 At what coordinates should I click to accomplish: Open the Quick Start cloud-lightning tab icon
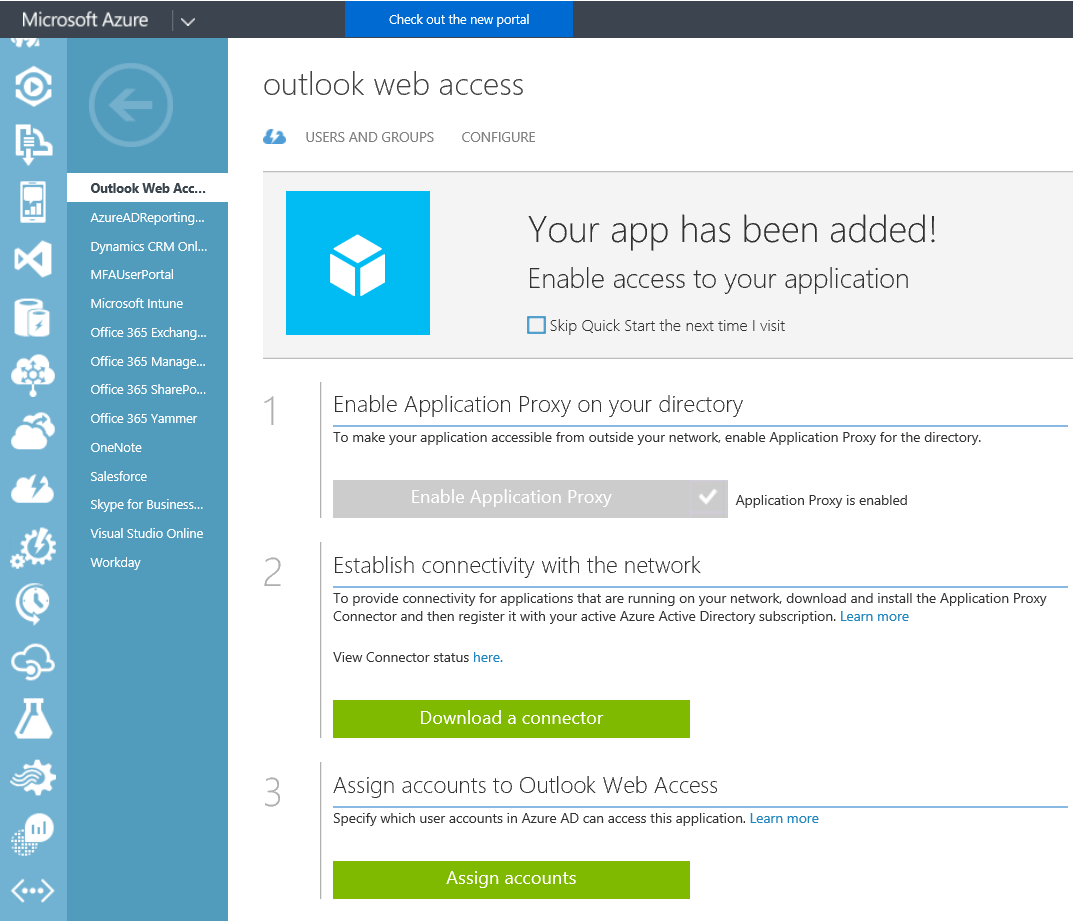click(274, 137)
